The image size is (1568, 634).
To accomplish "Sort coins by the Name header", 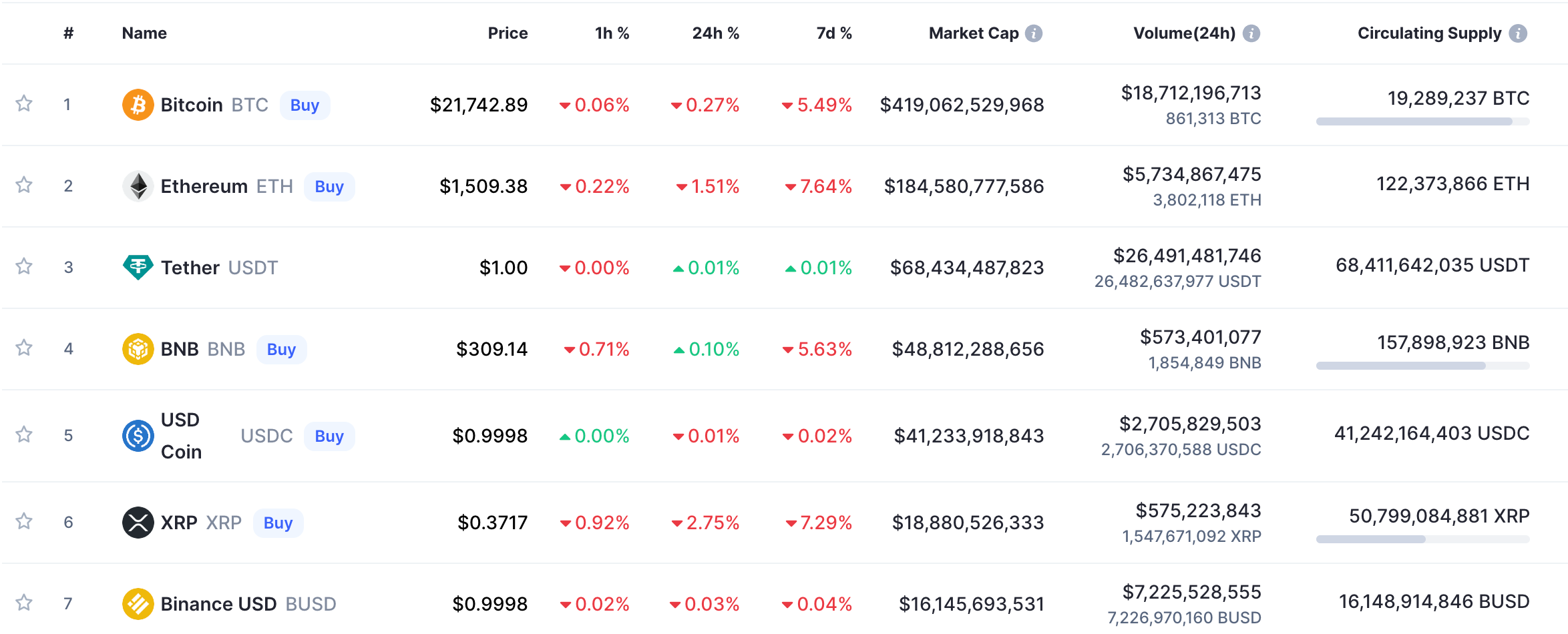I will (x=144, y=33).
